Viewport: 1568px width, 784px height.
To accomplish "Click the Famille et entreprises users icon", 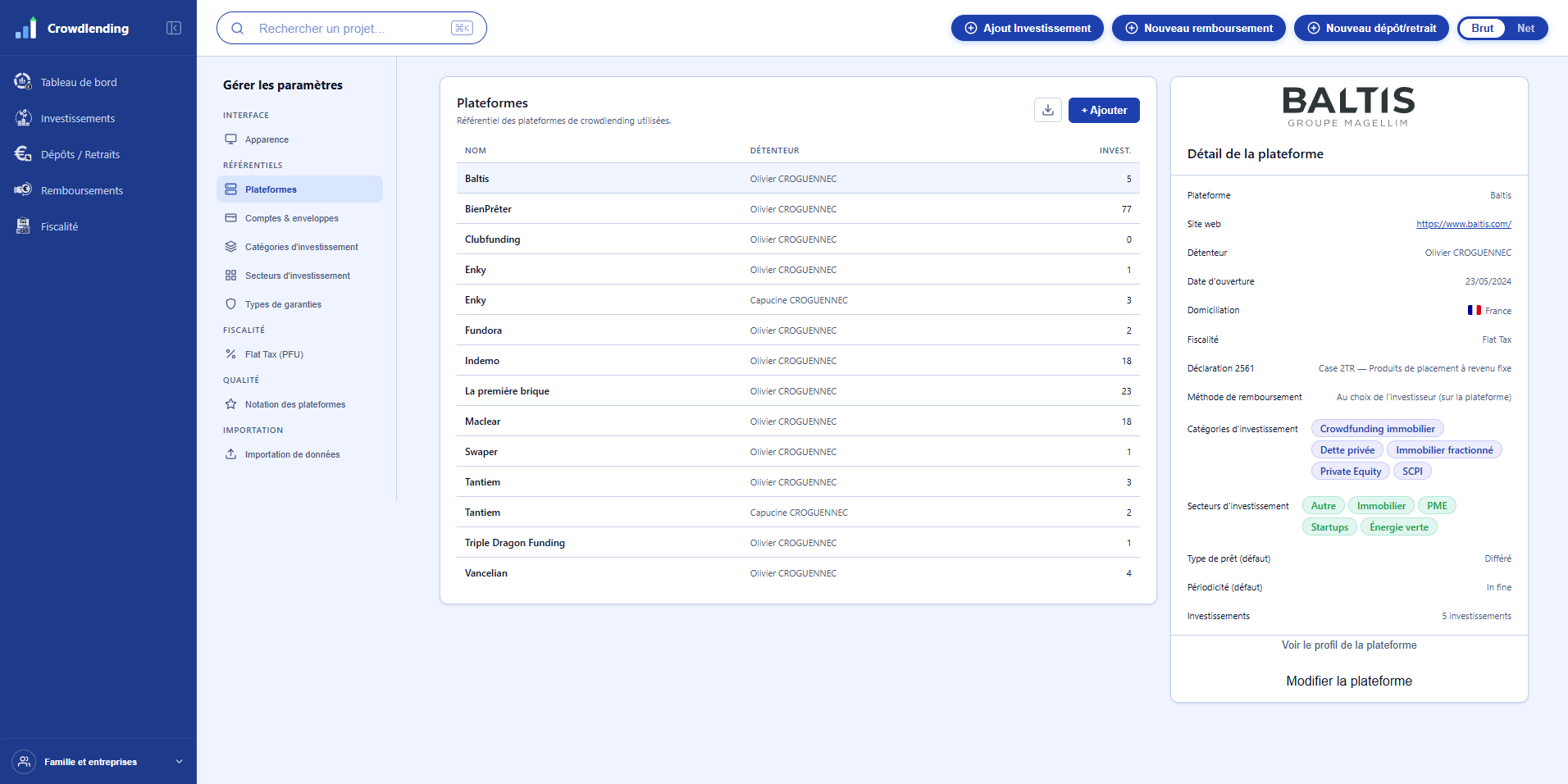I will [x=25, y=762].
